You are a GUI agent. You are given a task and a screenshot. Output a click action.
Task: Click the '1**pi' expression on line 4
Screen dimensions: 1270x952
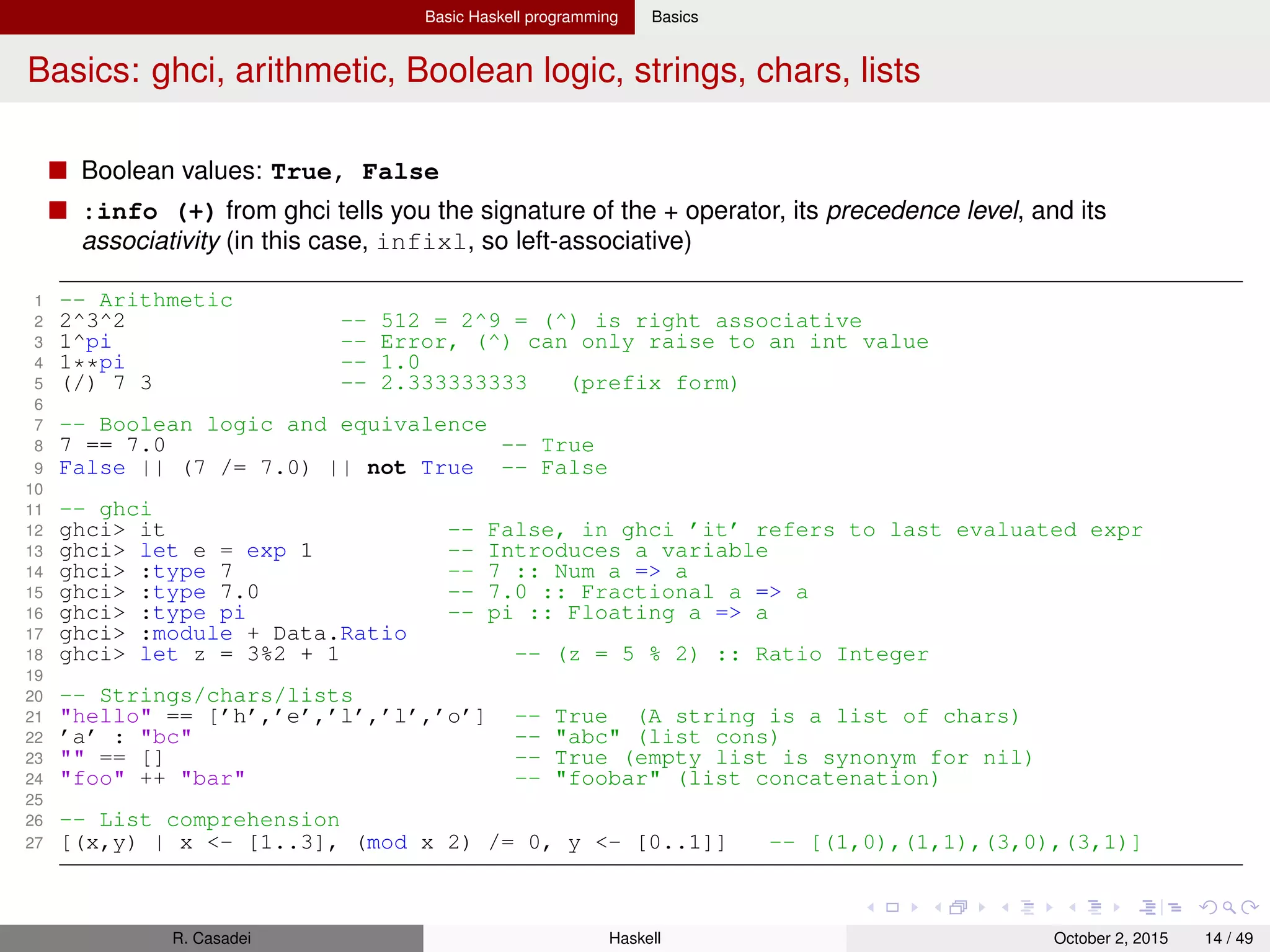point(92,363)
